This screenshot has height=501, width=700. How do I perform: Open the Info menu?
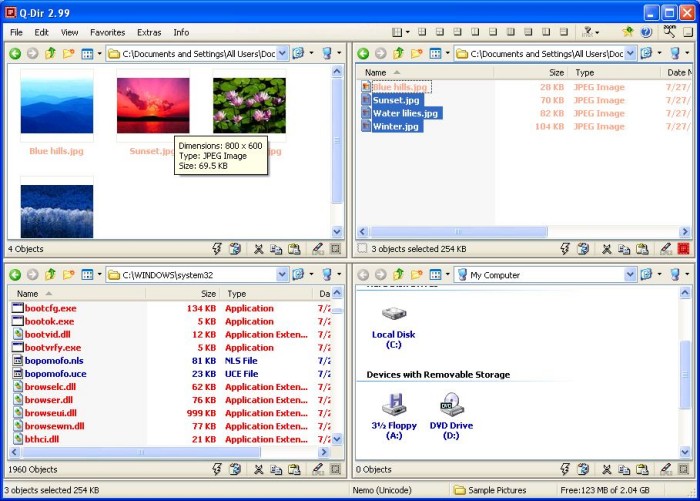(x=181, y=32)
